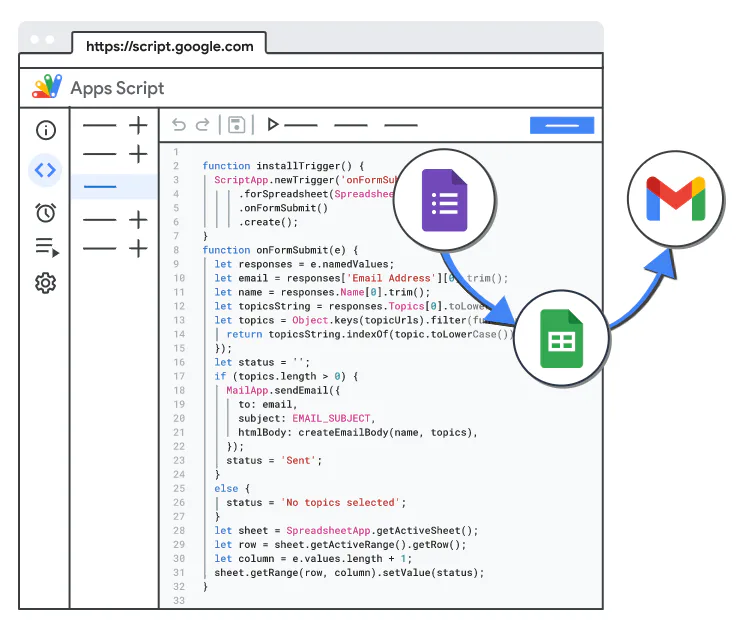Click the Undo arrow in editor toolbar
Image resolution: width=740 pixels, height=623 pixels.
coord(179,125)
